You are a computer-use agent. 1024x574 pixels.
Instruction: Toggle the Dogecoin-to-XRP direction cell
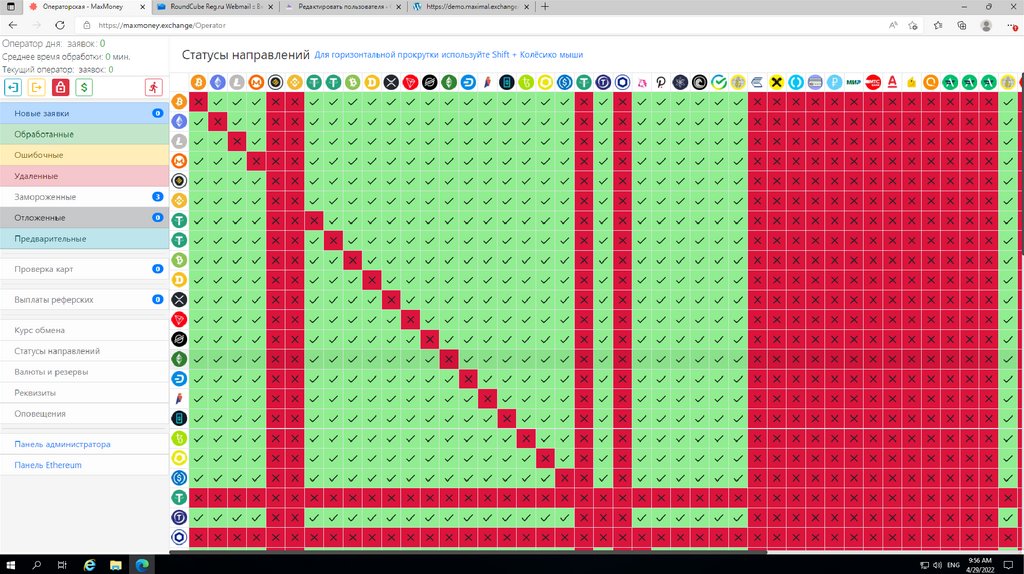click(x=391, y=279)
